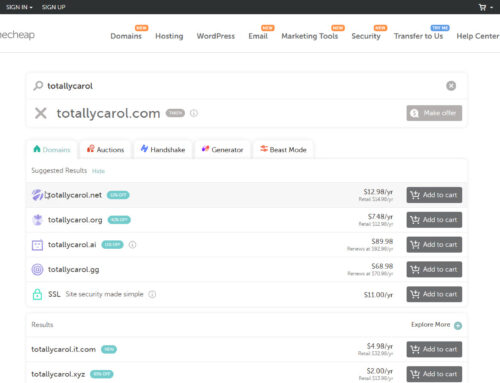Click the search magnifier icon
The width and height of the screenshot is (500, 383).
(x=38, y=86)
